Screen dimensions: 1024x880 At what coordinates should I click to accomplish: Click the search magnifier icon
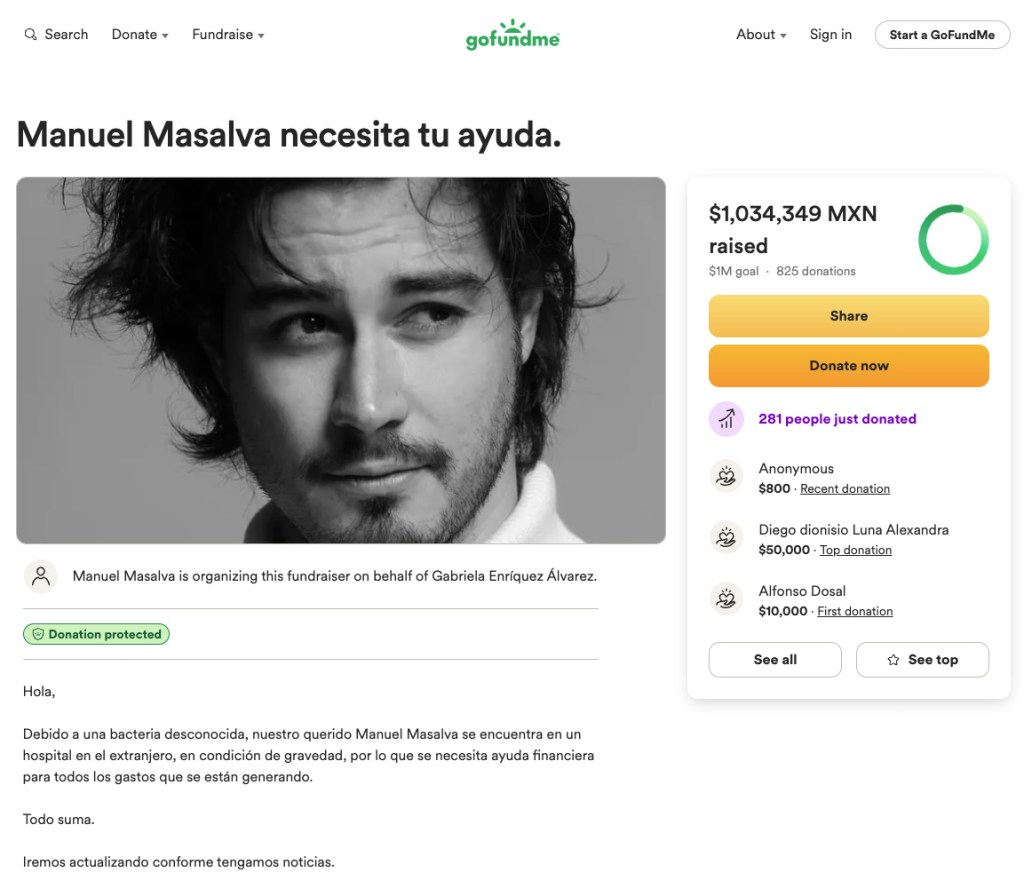31,35
